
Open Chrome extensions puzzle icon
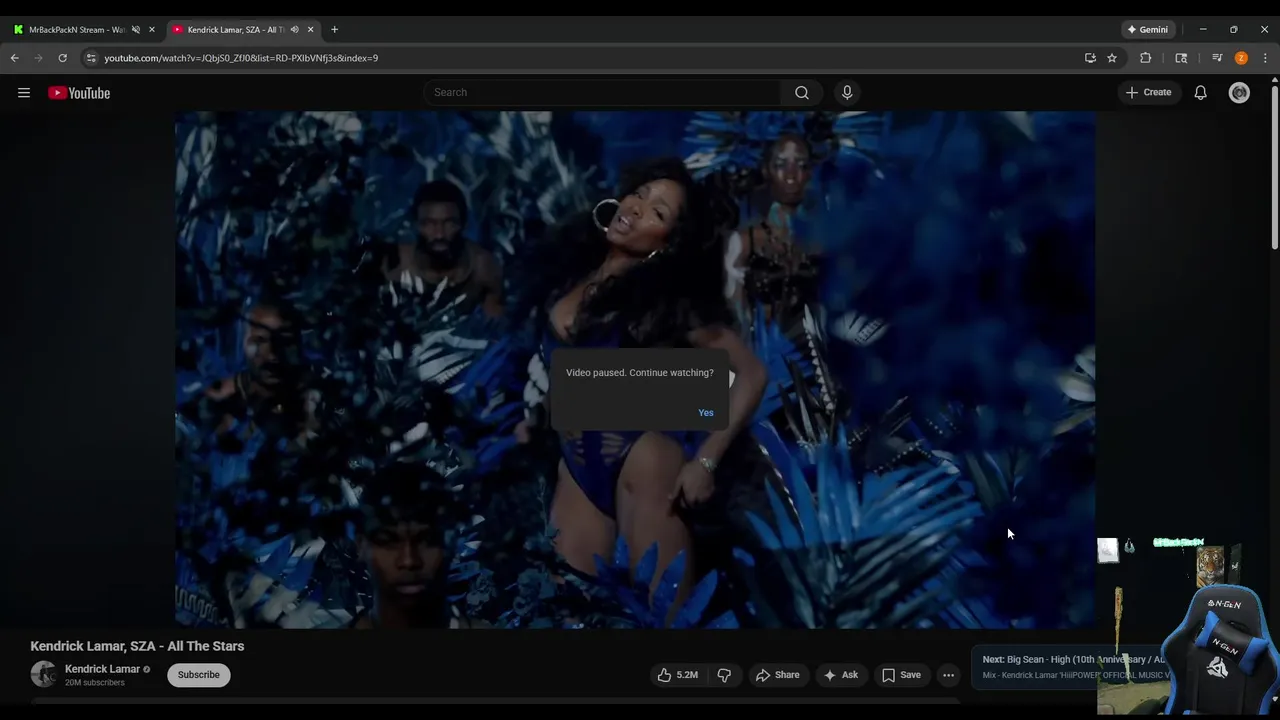click(x=1146, y=58)
